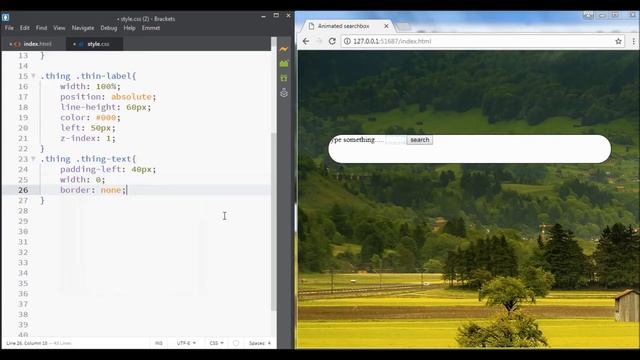Click 'Line 26, Column 18' in status bar
This screenshot has width=640, height=360.
27,343
